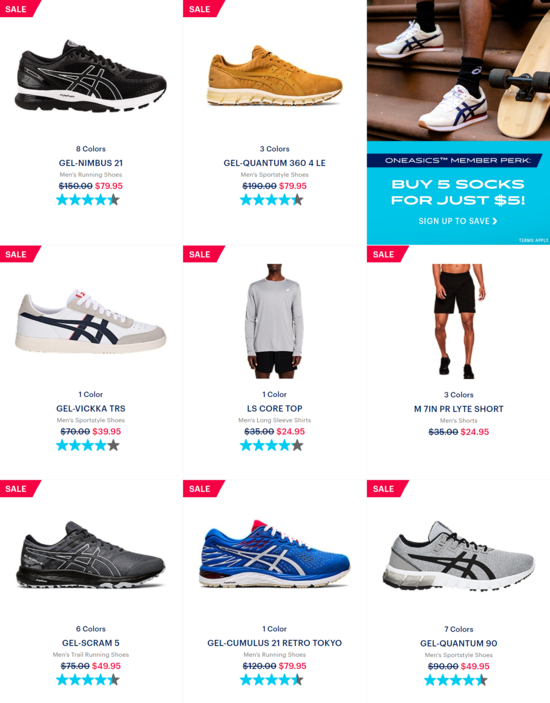Image resolution: width=550 pixels, height=703 pixels.
Task: Click the 8 Colors label for GEL-NIMBUS 21
Action: [x=91, y=149]
